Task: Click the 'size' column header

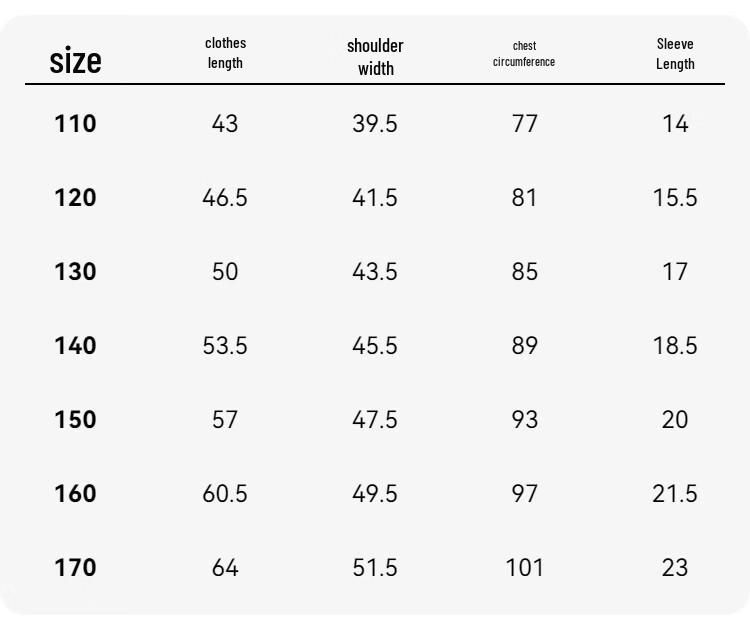Action: 76,61
